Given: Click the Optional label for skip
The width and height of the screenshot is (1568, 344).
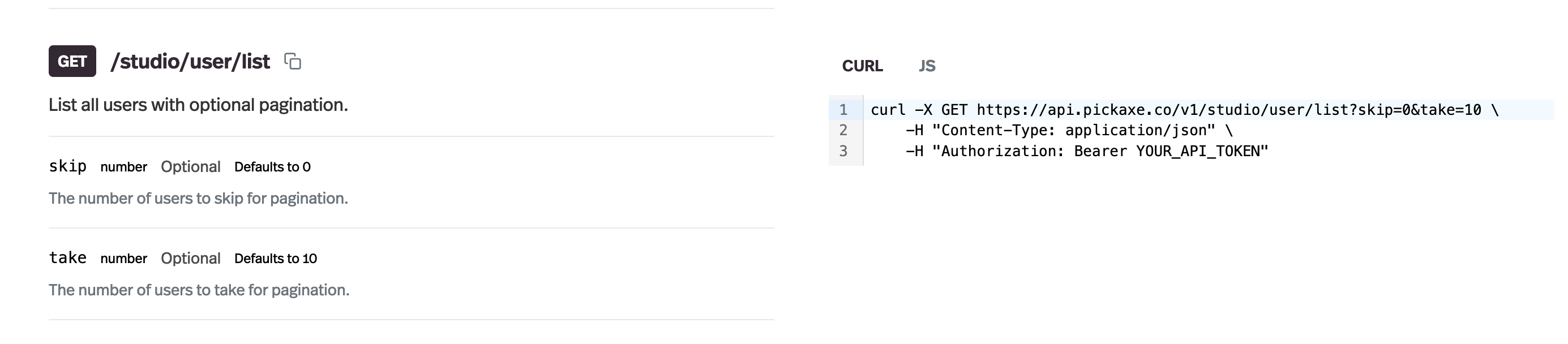Looking at the screenshot, I should (191, 167).
